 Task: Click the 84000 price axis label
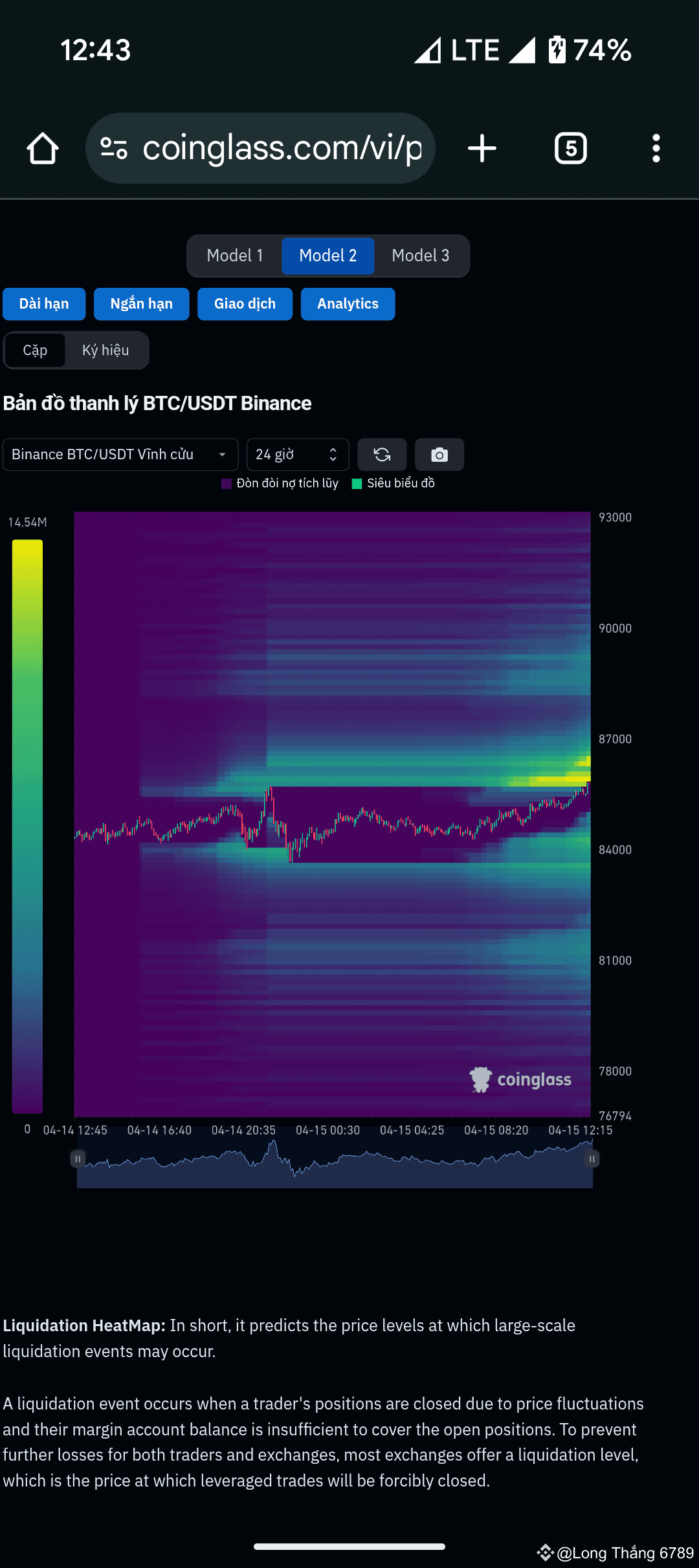(615, 850)
